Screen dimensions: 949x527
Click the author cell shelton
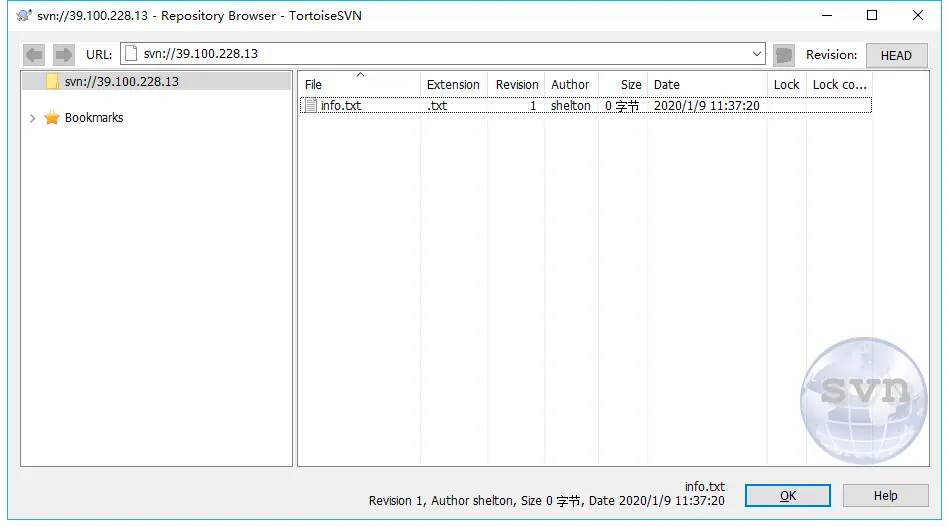pos(571,105)
